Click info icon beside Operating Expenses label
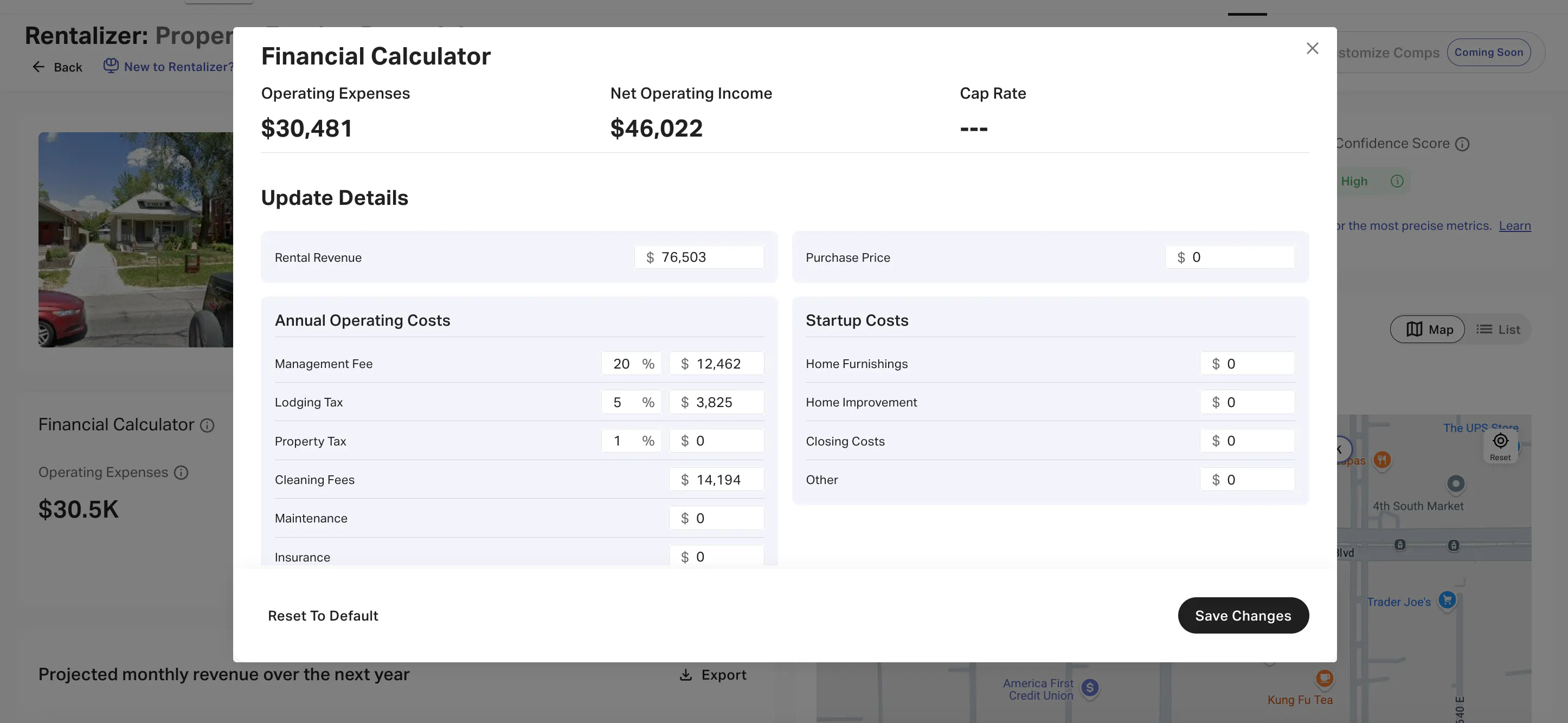The image size is (1568, 723). point(181,473)
